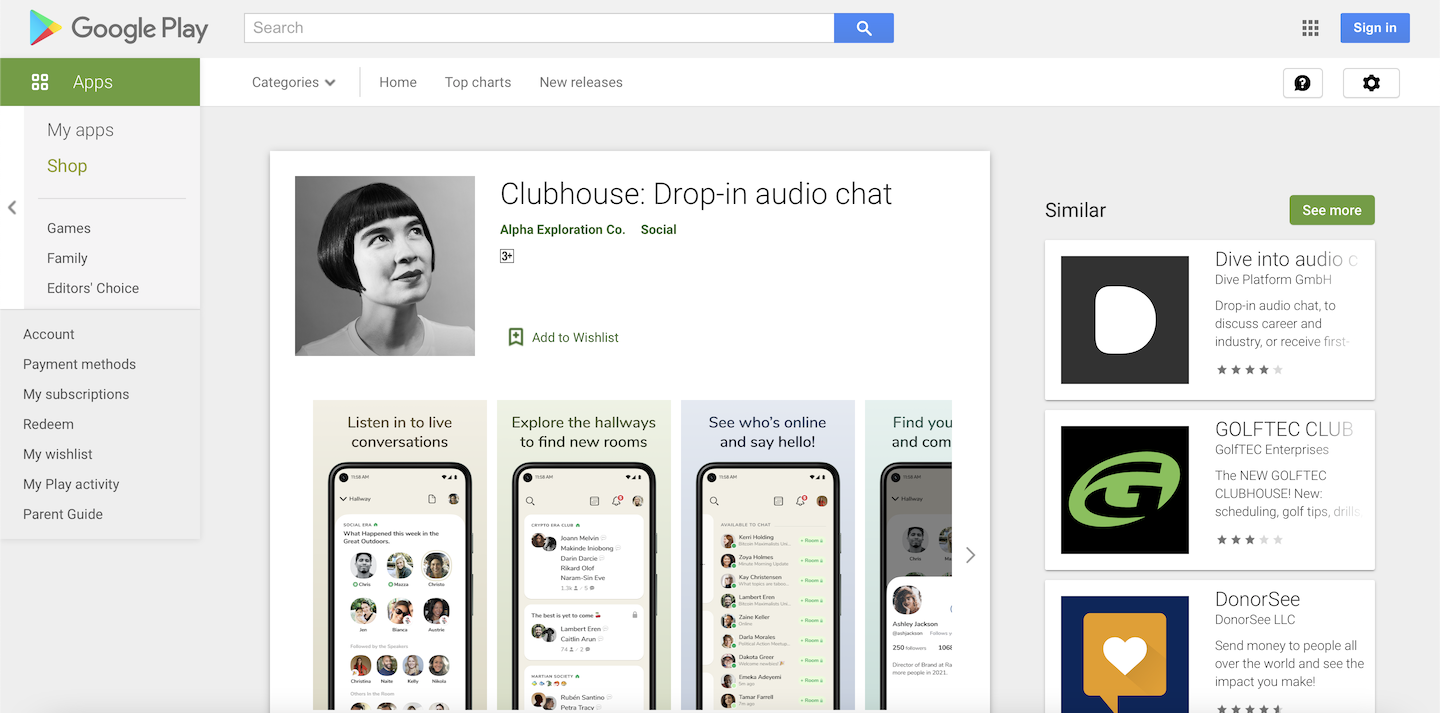Open Games category in sidebar
The width and height of the screenshot is (1440, 713).
point(69,228)
